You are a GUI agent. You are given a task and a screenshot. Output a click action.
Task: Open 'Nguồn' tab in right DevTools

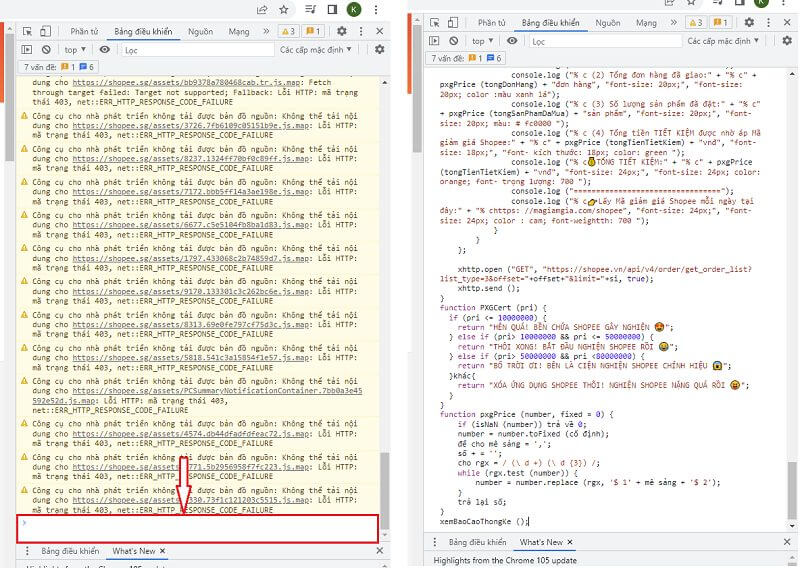click(608, 23)
